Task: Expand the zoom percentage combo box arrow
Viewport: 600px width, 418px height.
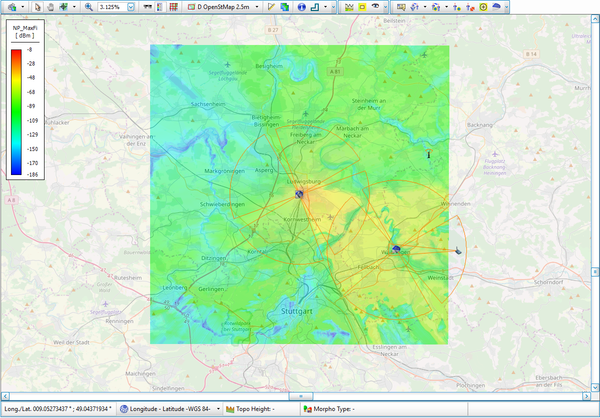Action: coord(131,7)
